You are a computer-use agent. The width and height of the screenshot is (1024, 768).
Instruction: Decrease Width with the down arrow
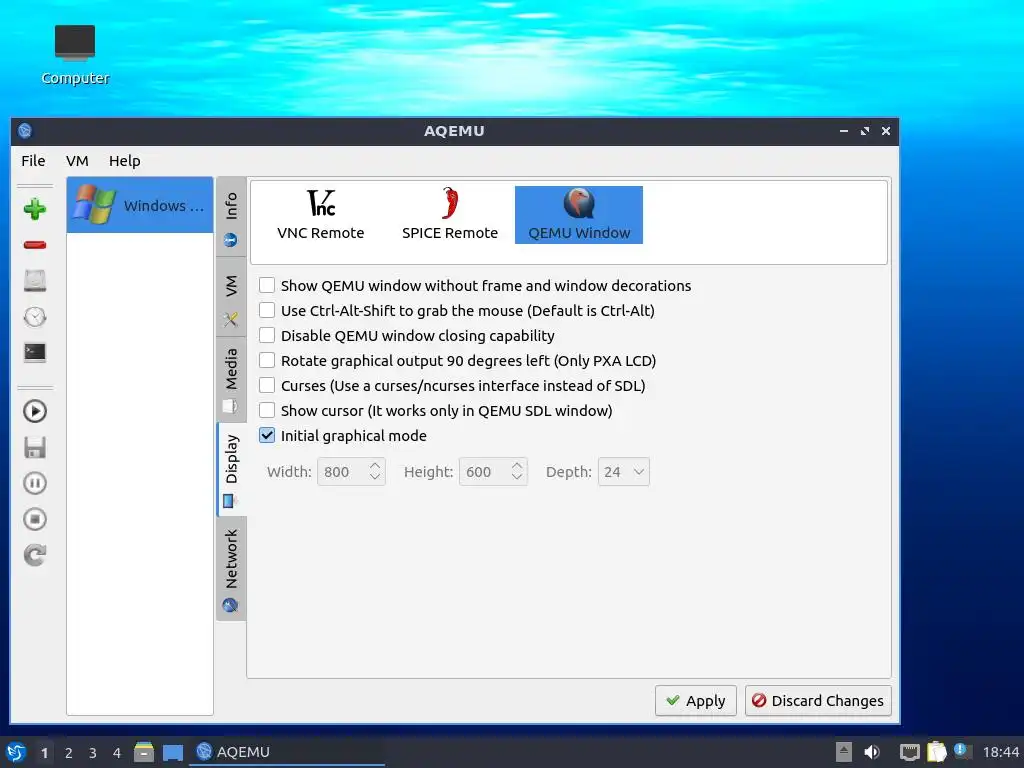coord(375,477)
